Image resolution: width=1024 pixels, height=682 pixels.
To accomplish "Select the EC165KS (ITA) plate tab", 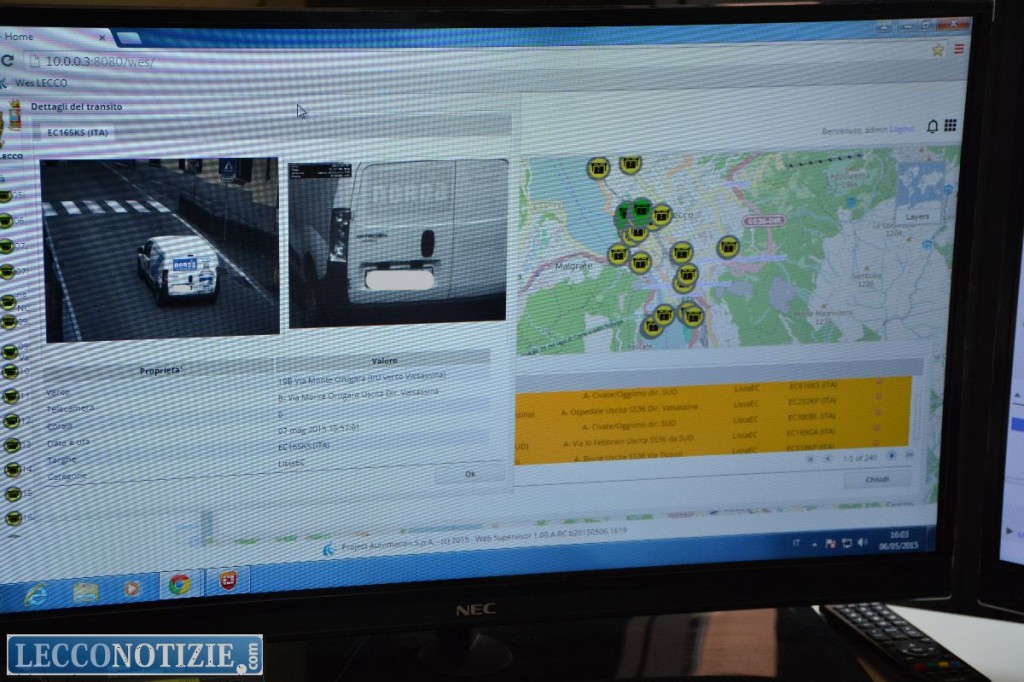I will (x=78, y=132).
